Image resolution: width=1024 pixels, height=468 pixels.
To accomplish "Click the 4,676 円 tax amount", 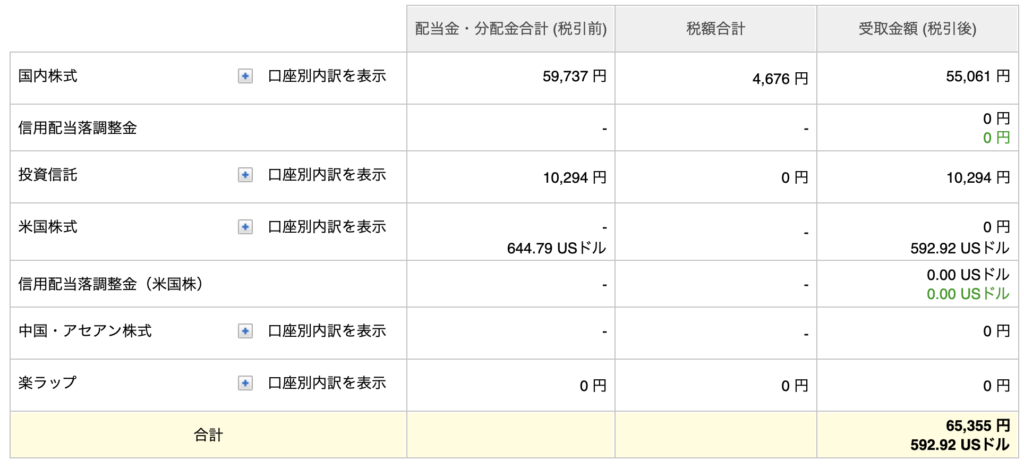I will pos(780,77).
